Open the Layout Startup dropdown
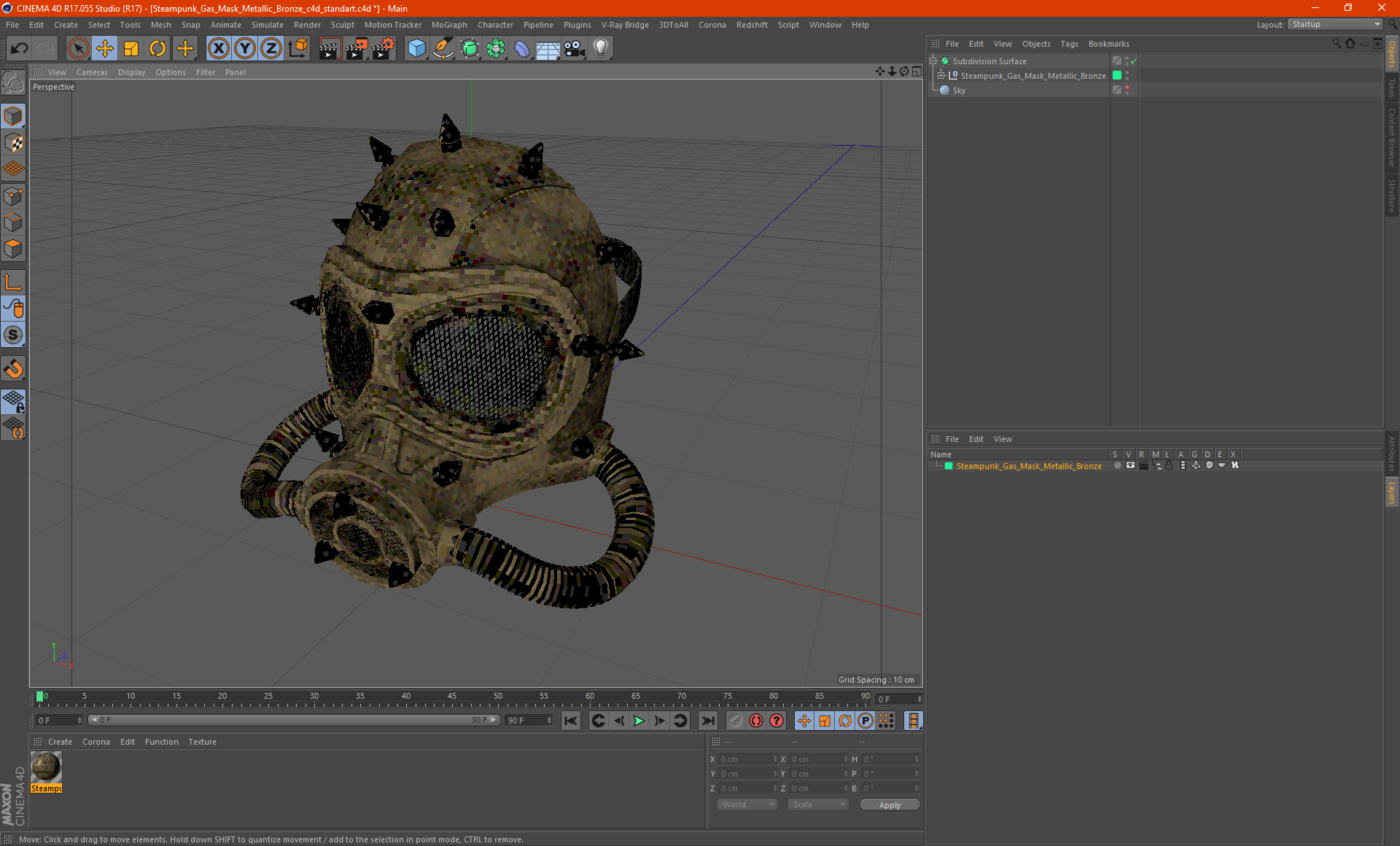 coord(1334,24)
